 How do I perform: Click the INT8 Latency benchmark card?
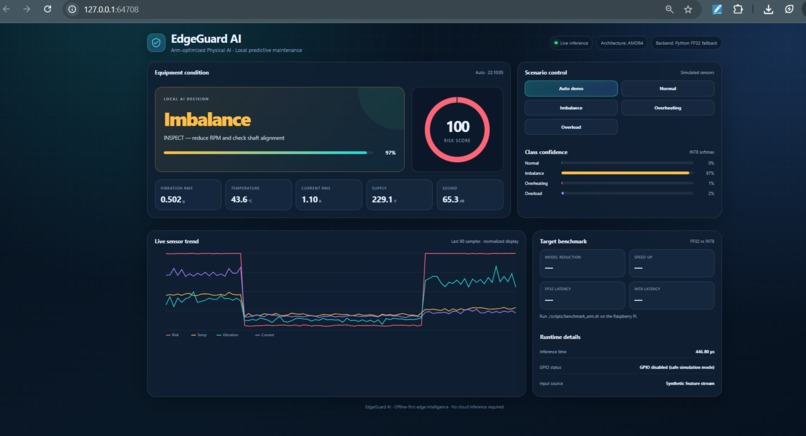pos(672,295)
